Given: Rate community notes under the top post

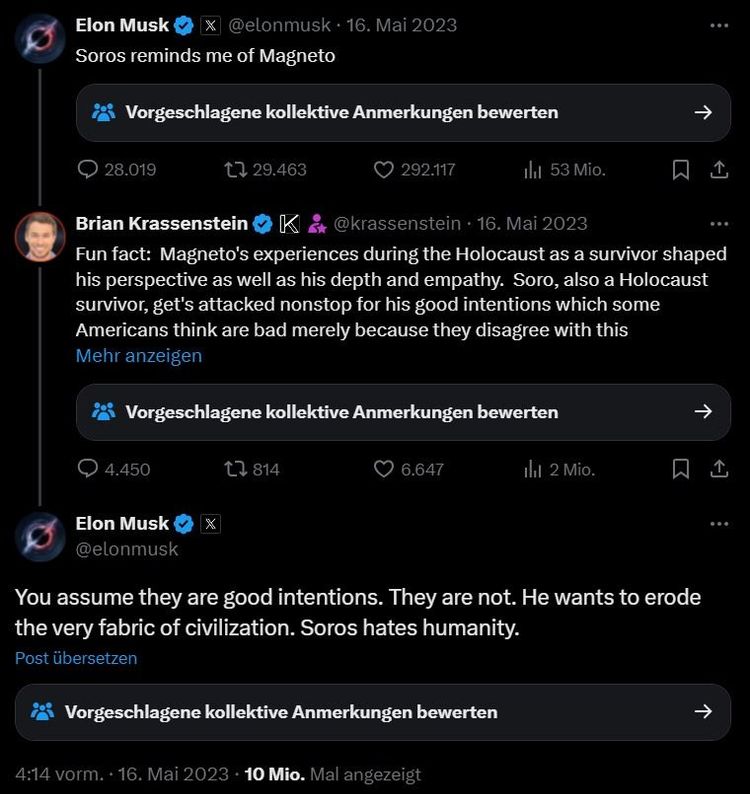Looking at the screenshot, I should pyautogui.click(x=403, y=112).
